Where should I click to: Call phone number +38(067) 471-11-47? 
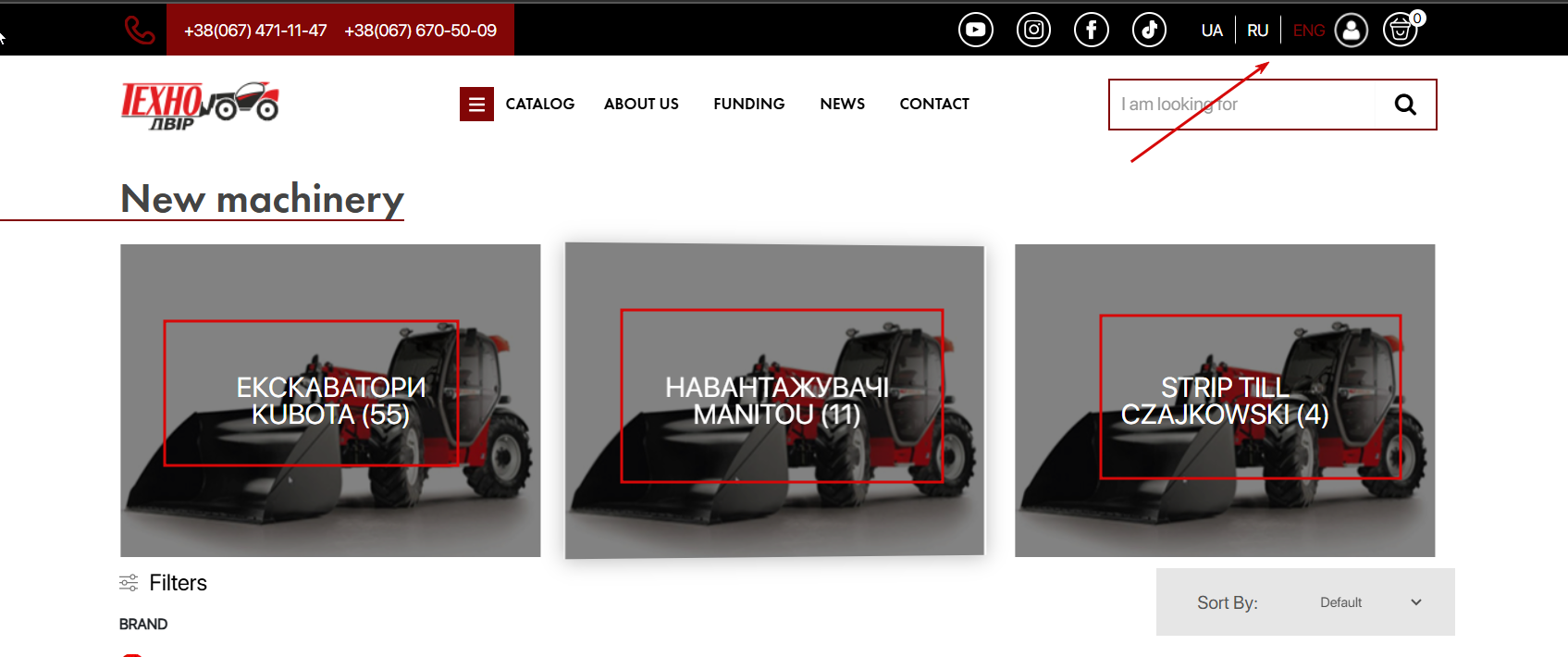[x=255, y=31]
